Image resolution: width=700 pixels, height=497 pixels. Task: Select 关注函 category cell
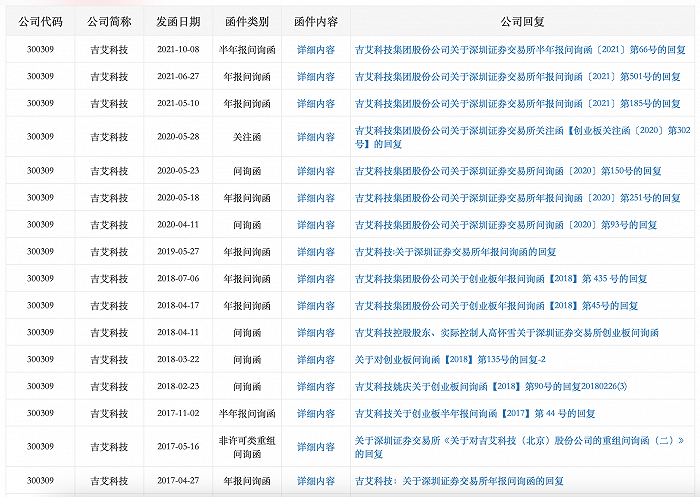247,137
